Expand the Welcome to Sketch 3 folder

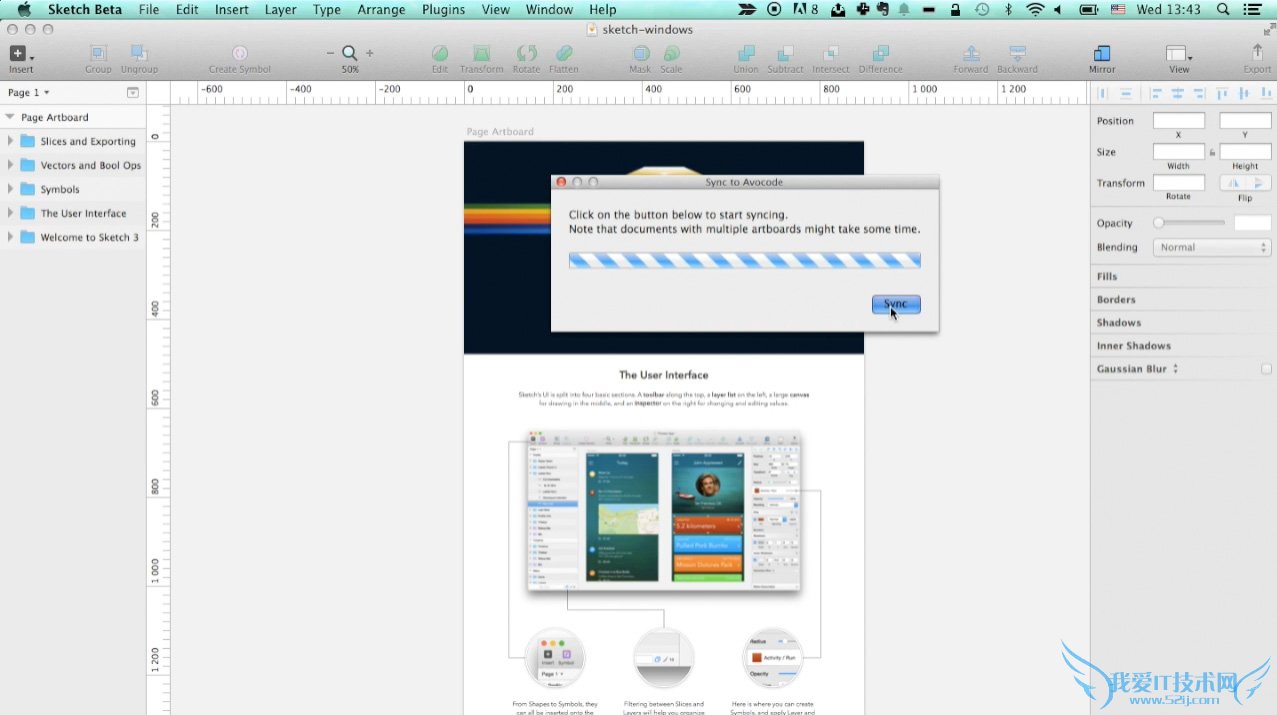click(x=10, y=237)
